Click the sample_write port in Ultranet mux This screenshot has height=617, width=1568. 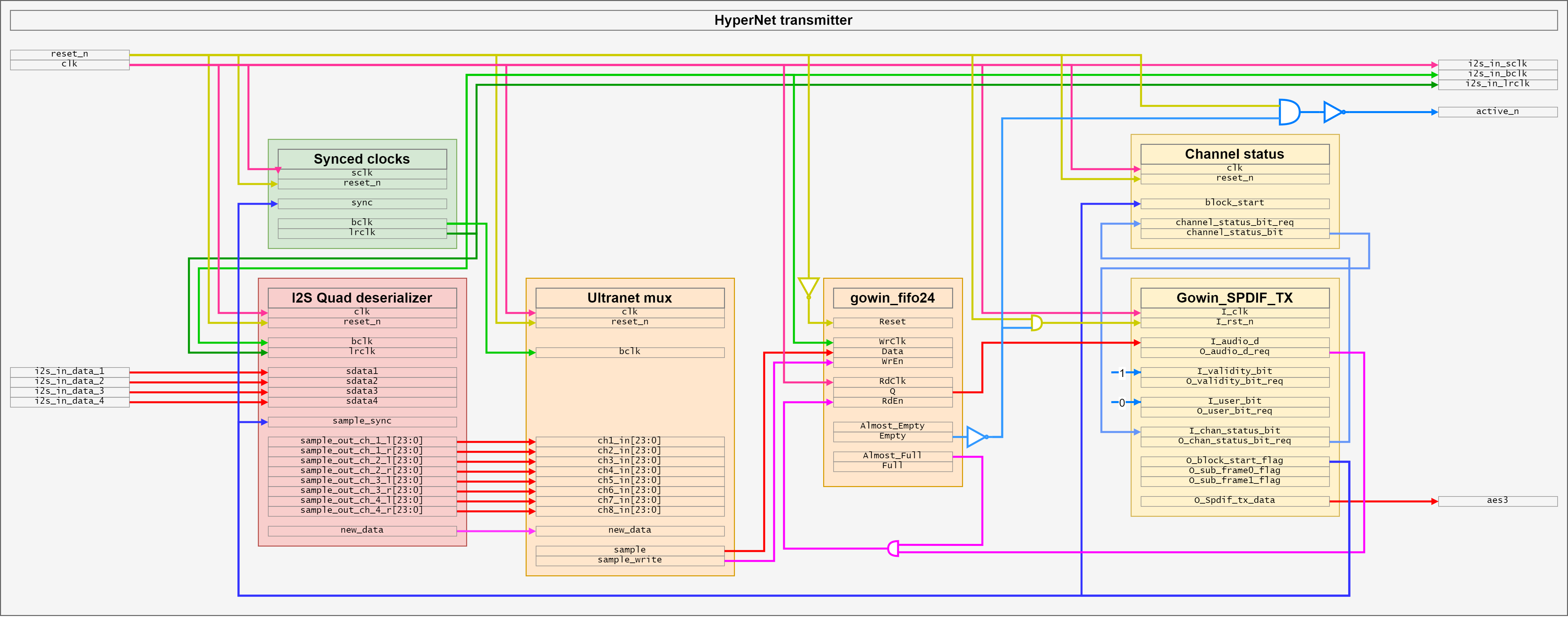click(x=630, y=560)
